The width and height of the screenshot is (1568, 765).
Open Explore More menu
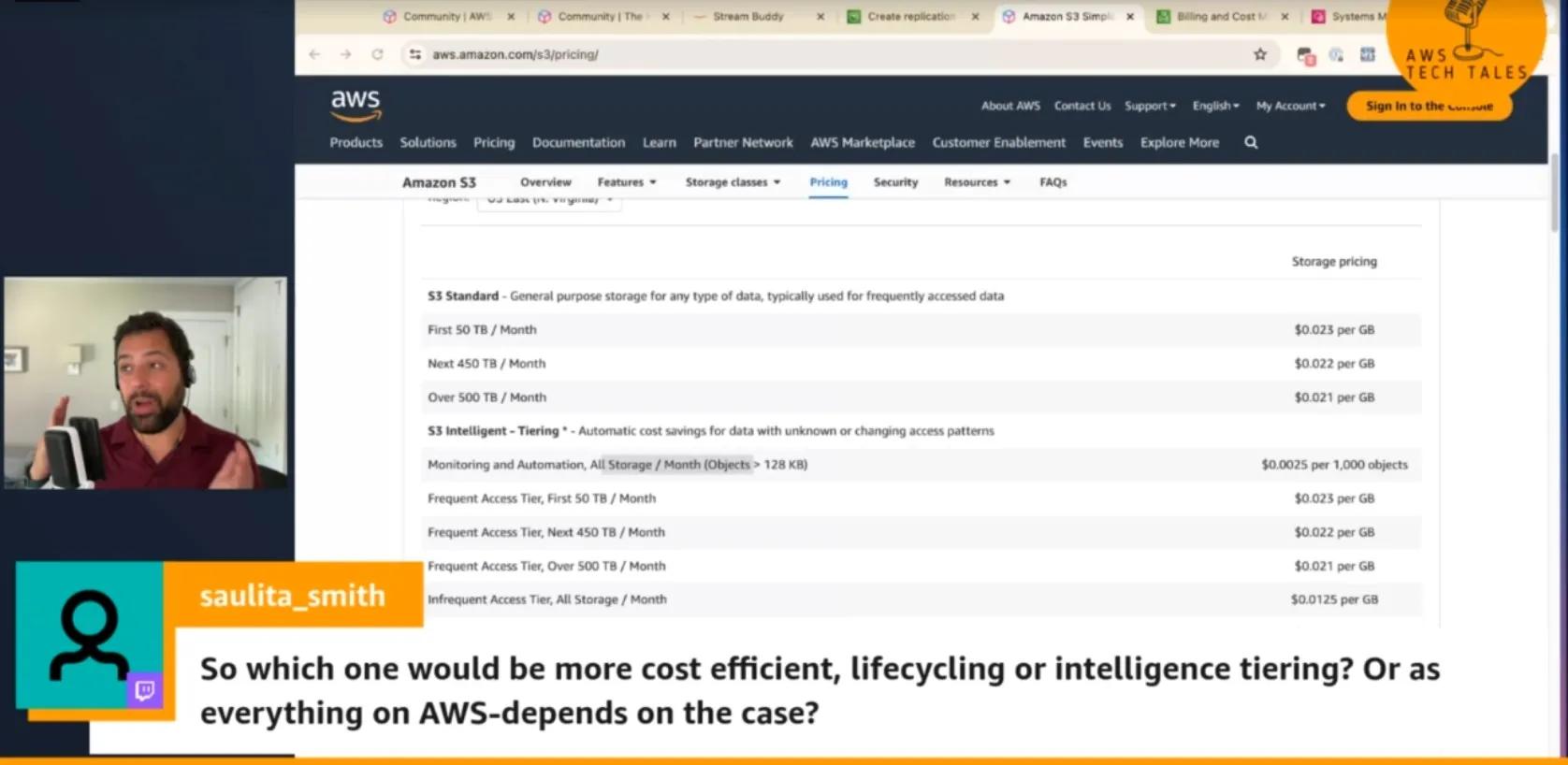click(x=1179, y=142)
